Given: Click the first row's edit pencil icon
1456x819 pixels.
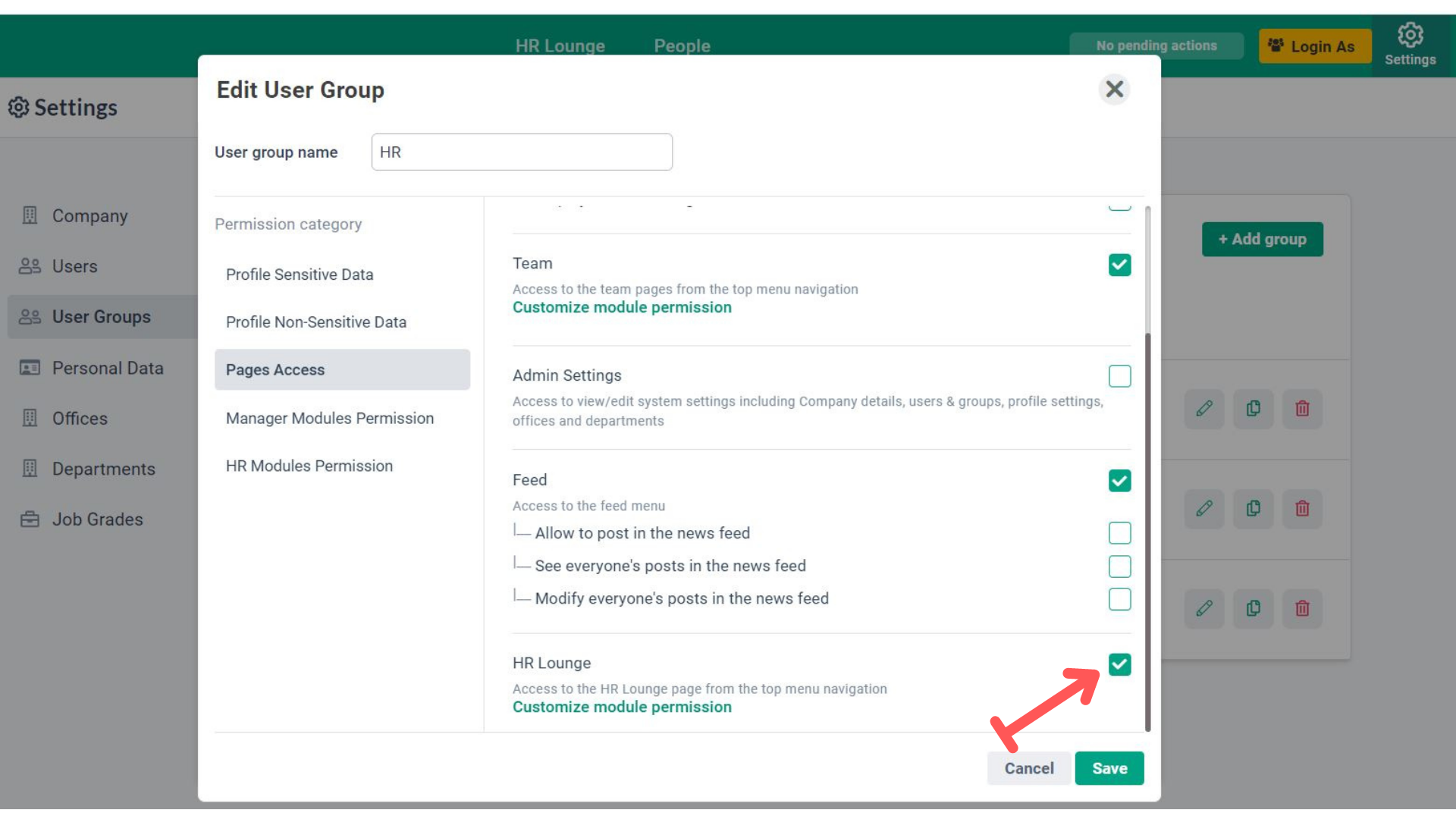Looking at the screenshot, I should point(1204,409).
